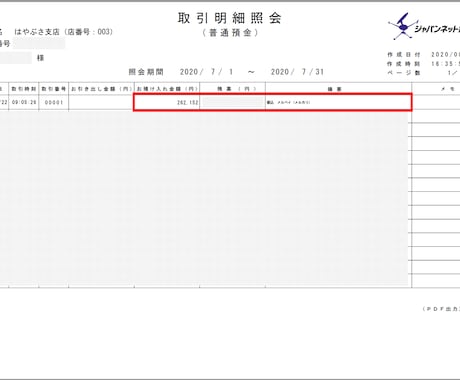Click the redacted balance cell
The height and width of the screenshot is (380, 460).
[x=233, y=102]
